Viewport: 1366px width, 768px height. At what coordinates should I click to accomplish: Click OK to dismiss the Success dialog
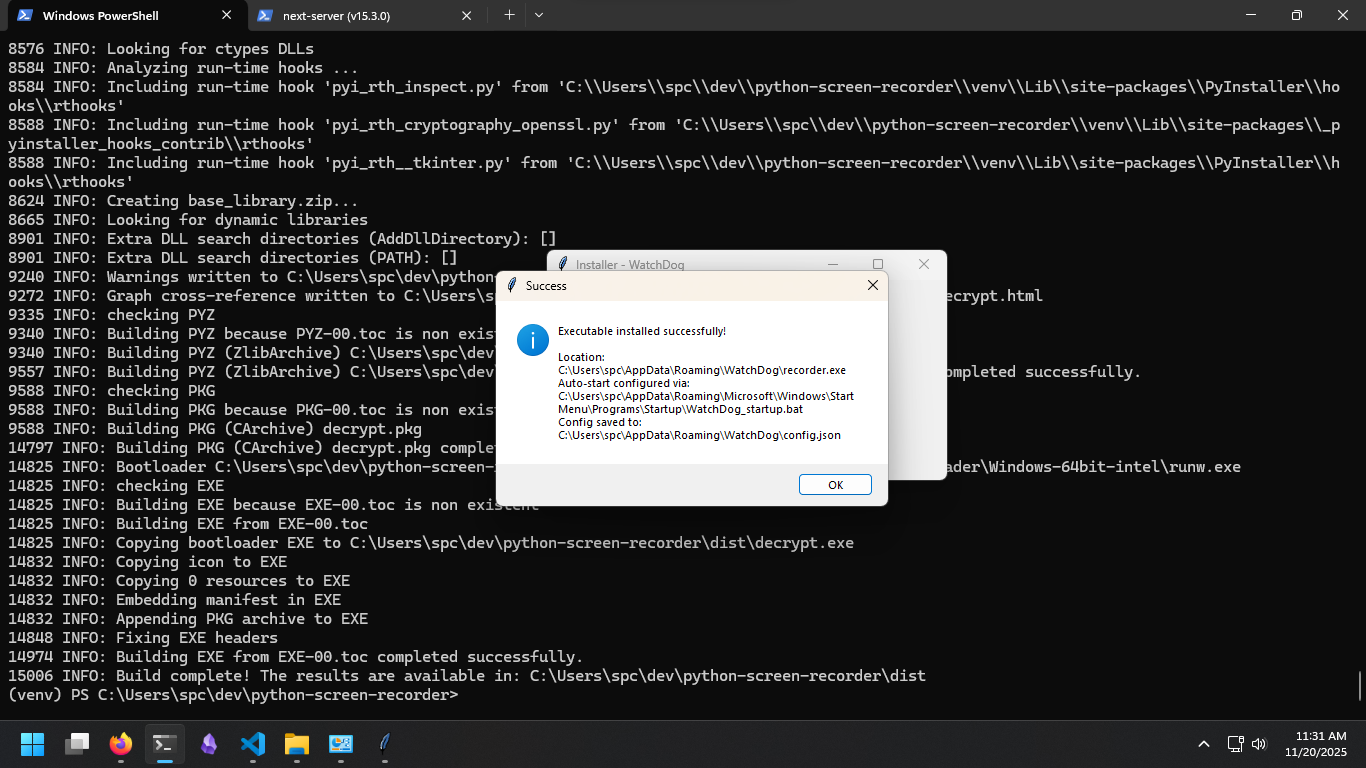[x=835, y=484]
